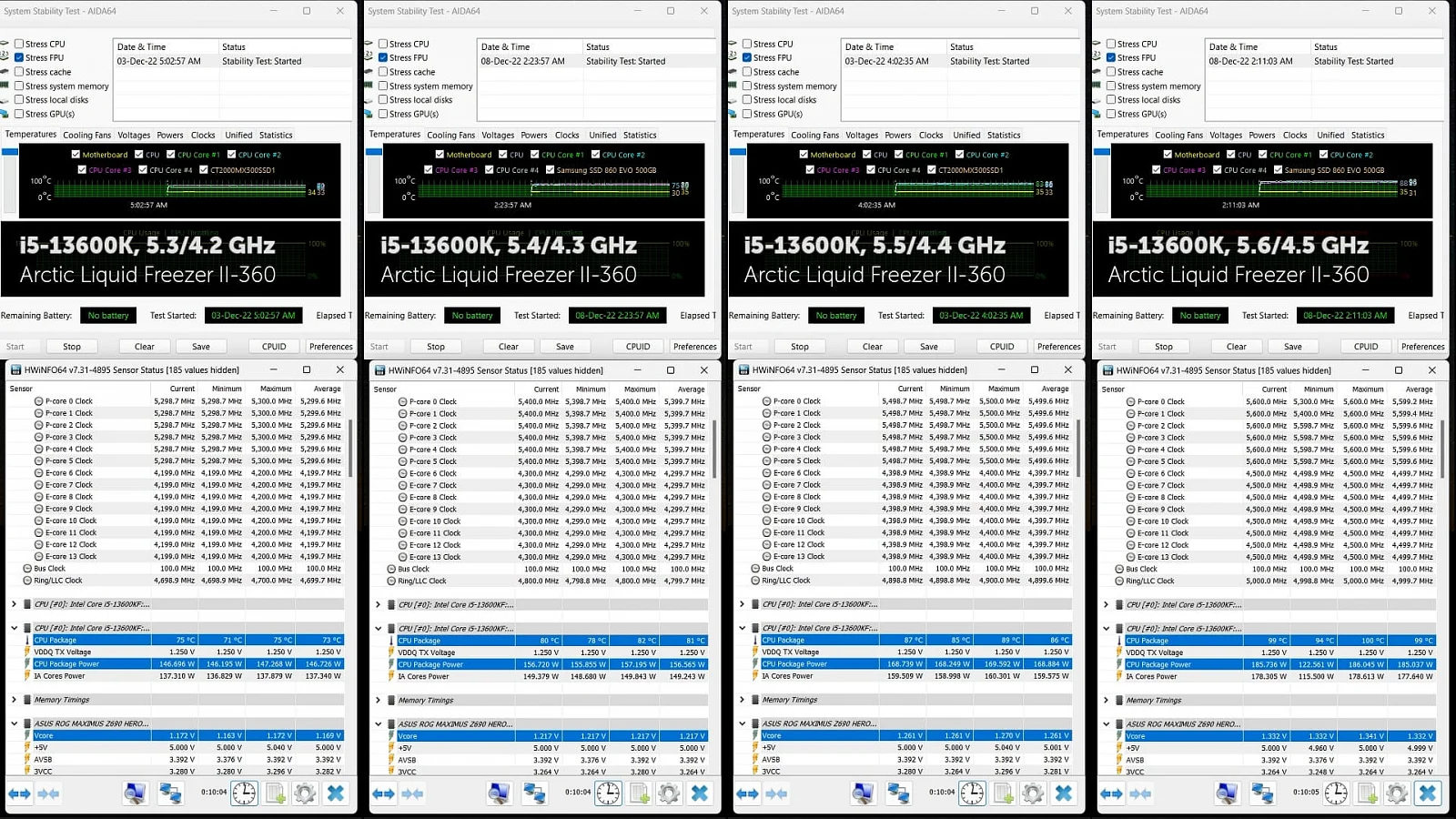The width and height of the screenshot is (1456, 819).
Task: Untick Samsung SSD 860 EVO checkbox in 5.6/4.5 GHz window
Action: [1277, 169]
